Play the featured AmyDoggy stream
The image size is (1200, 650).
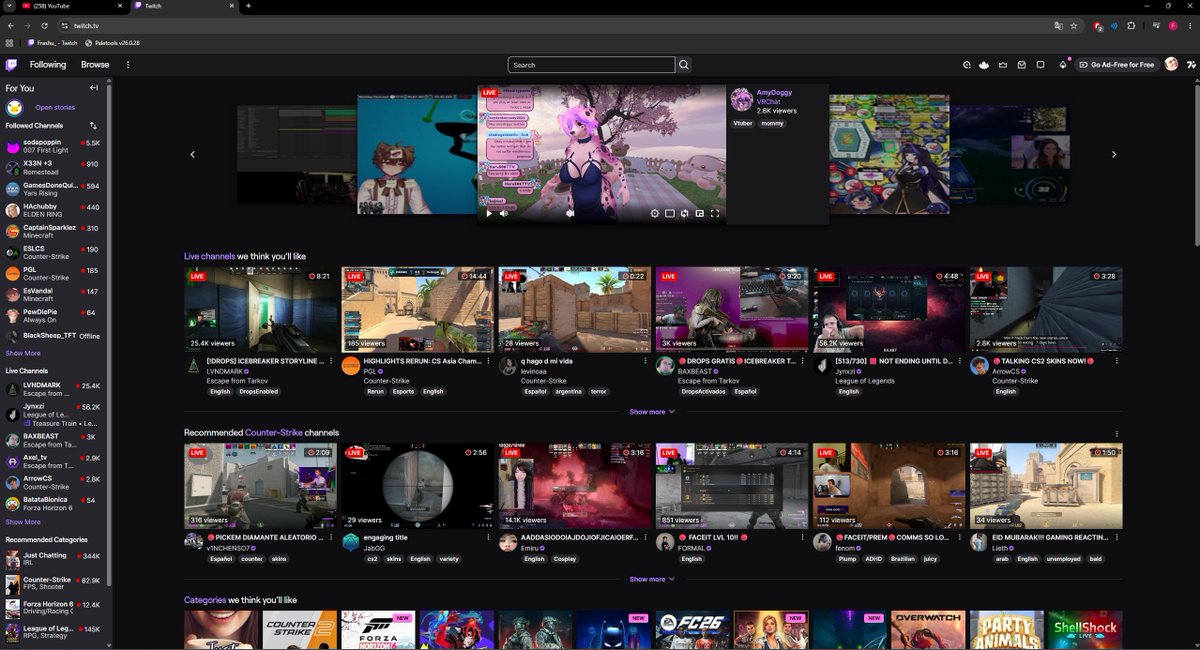489,213
